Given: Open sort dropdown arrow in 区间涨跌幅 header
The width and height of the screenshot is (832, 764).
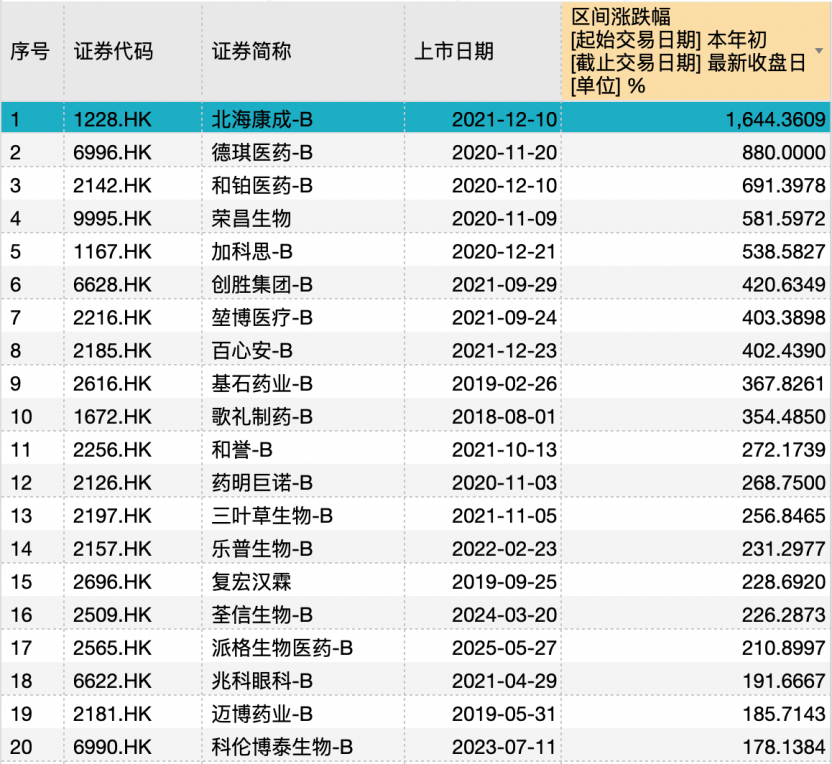Looking at the screenshot, I should pos(819,51).
